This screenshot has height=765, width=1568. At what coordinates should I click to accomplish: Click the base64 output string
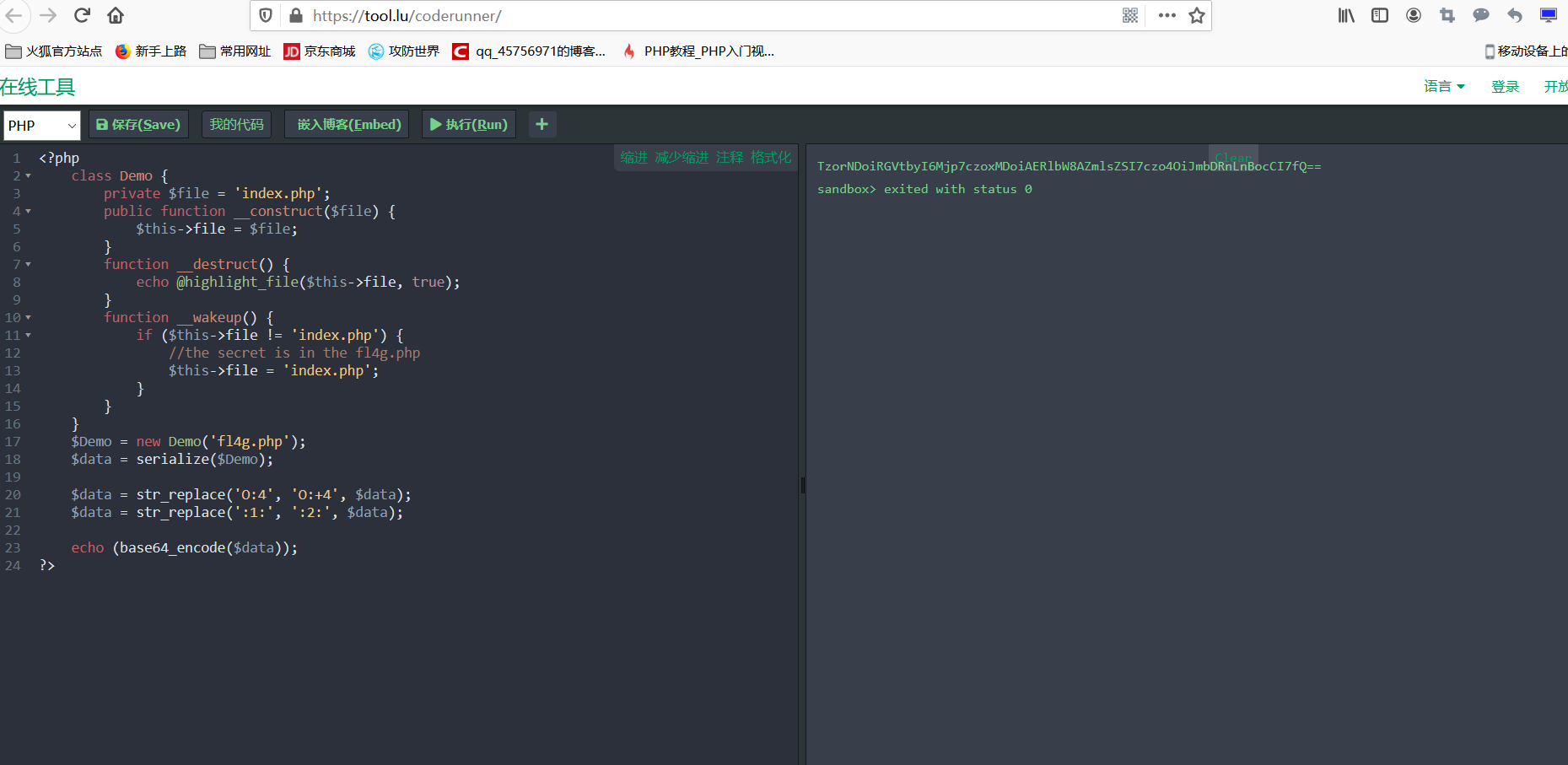(x=1069, y=166)
